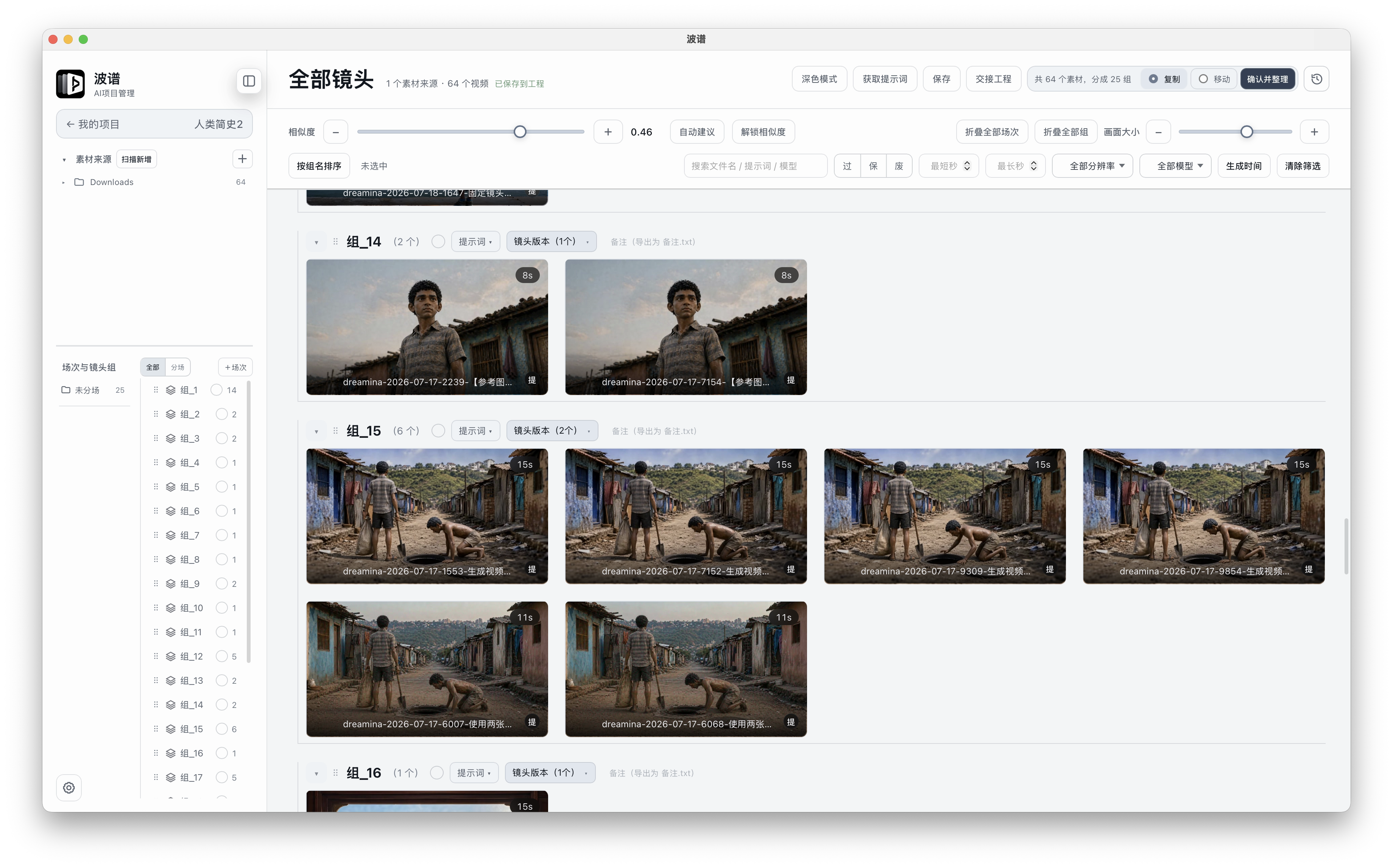Grab the drag handle of 组_15 header
Viewport: 1393px width, 868px height.
pyautogui.click(x=335, y=431)
